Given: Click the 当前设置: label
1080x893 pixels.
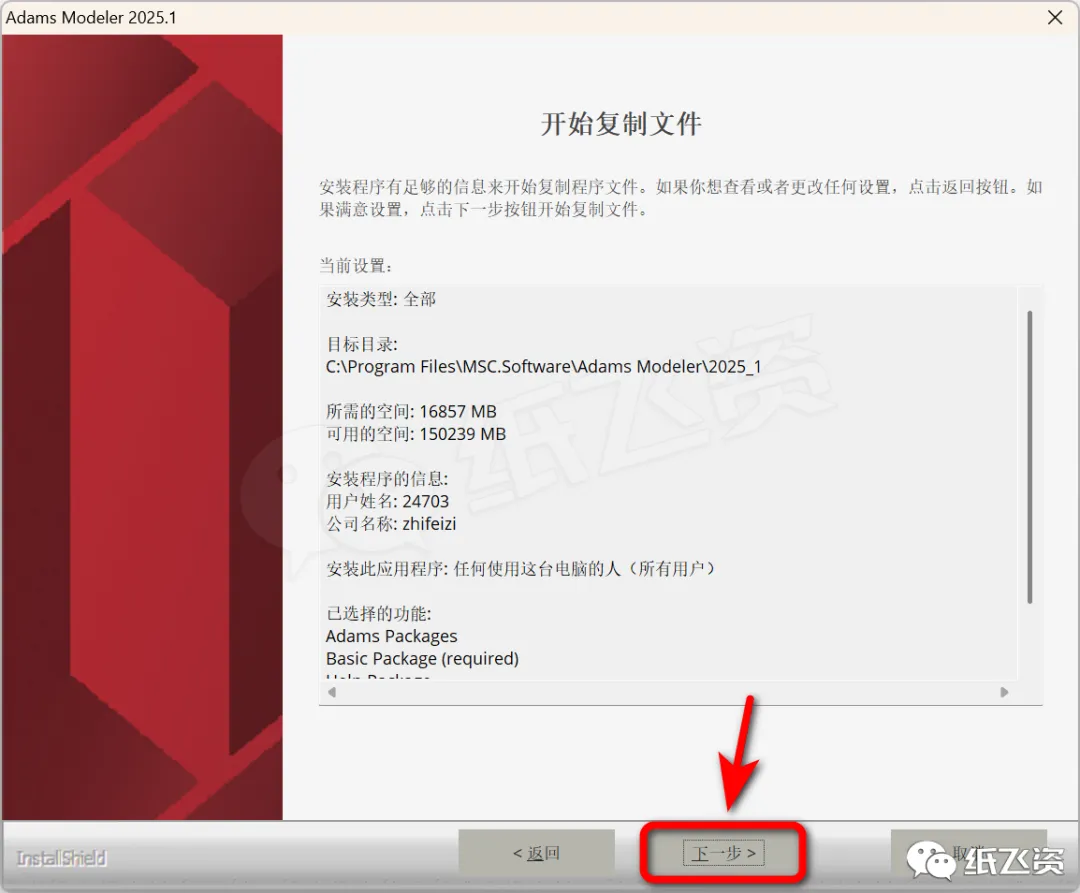Looking at the screenshot, I should pyautogui.click(x=355, y=266).
